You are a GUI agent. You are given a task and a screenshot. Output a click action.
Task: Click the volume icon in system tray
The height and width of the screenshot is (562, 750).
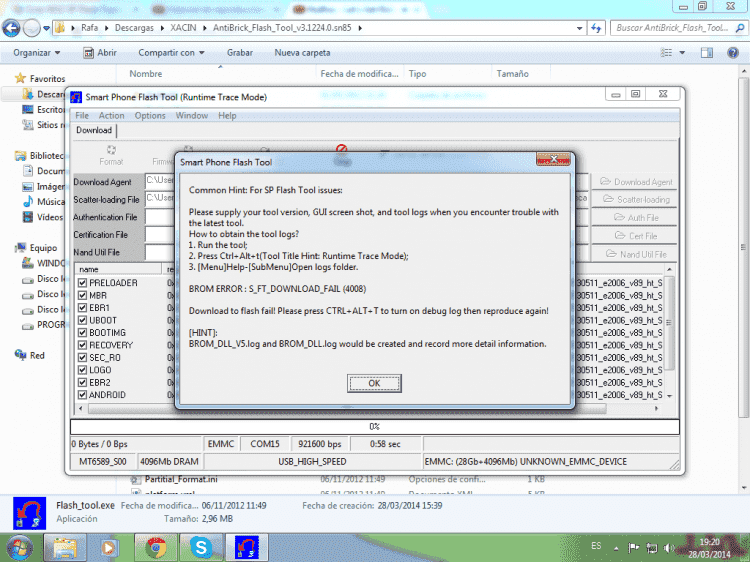[x=669, y=548]
